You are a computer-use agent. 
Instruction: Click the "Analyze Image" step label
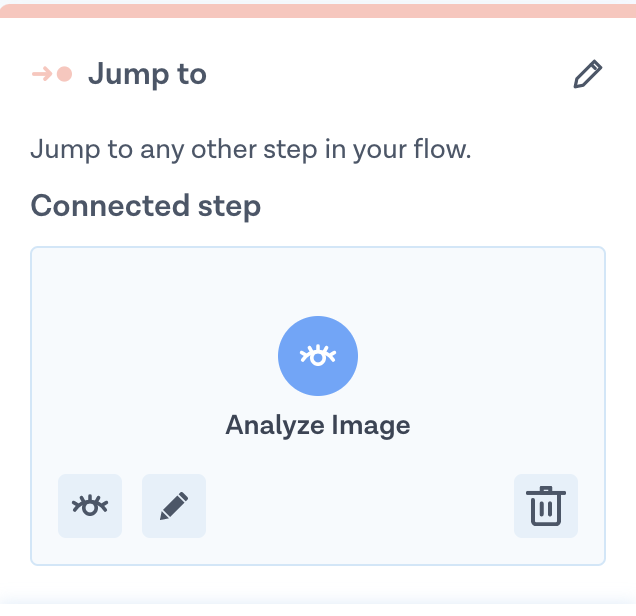coord(318,425)
